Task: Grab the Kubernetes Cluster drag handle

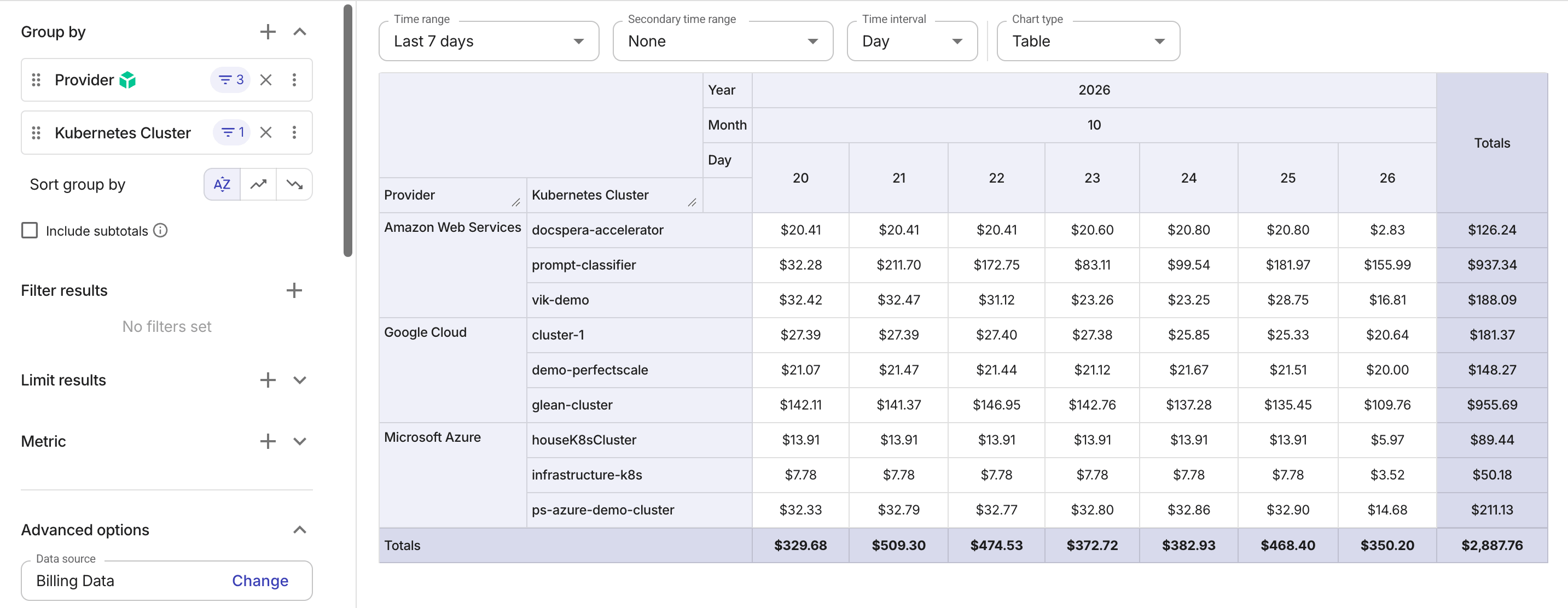Action: (x=37, y=133)
